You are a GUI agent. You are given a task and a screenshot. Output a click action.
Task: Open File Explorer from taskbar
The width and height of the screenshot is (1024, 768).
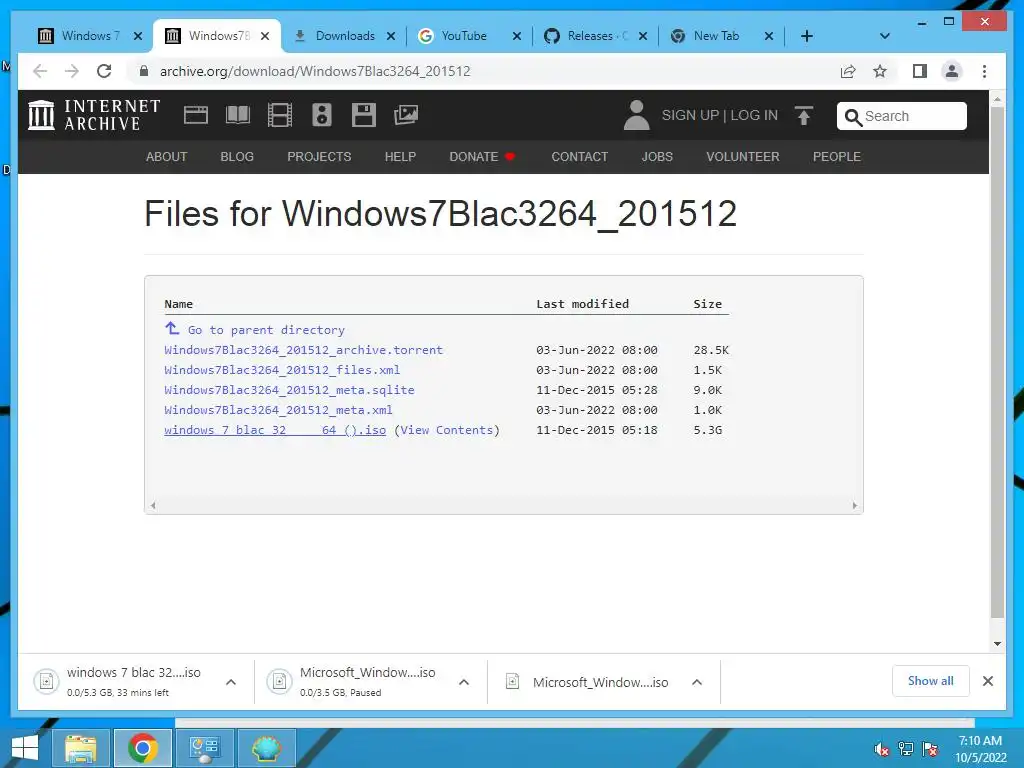pos(80,748)
